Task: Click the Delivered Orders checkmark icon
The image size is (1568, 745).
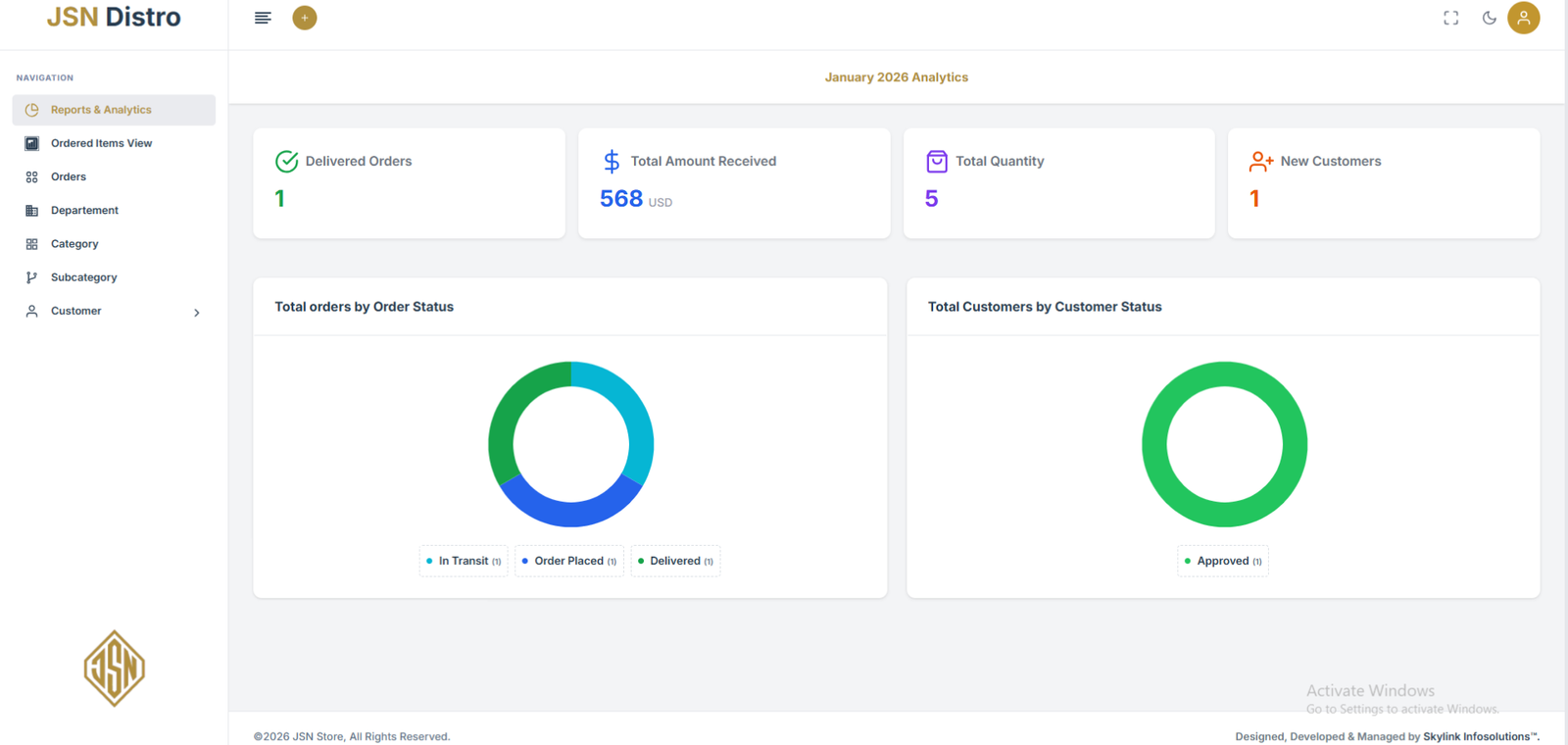Action: coord(286,161)
